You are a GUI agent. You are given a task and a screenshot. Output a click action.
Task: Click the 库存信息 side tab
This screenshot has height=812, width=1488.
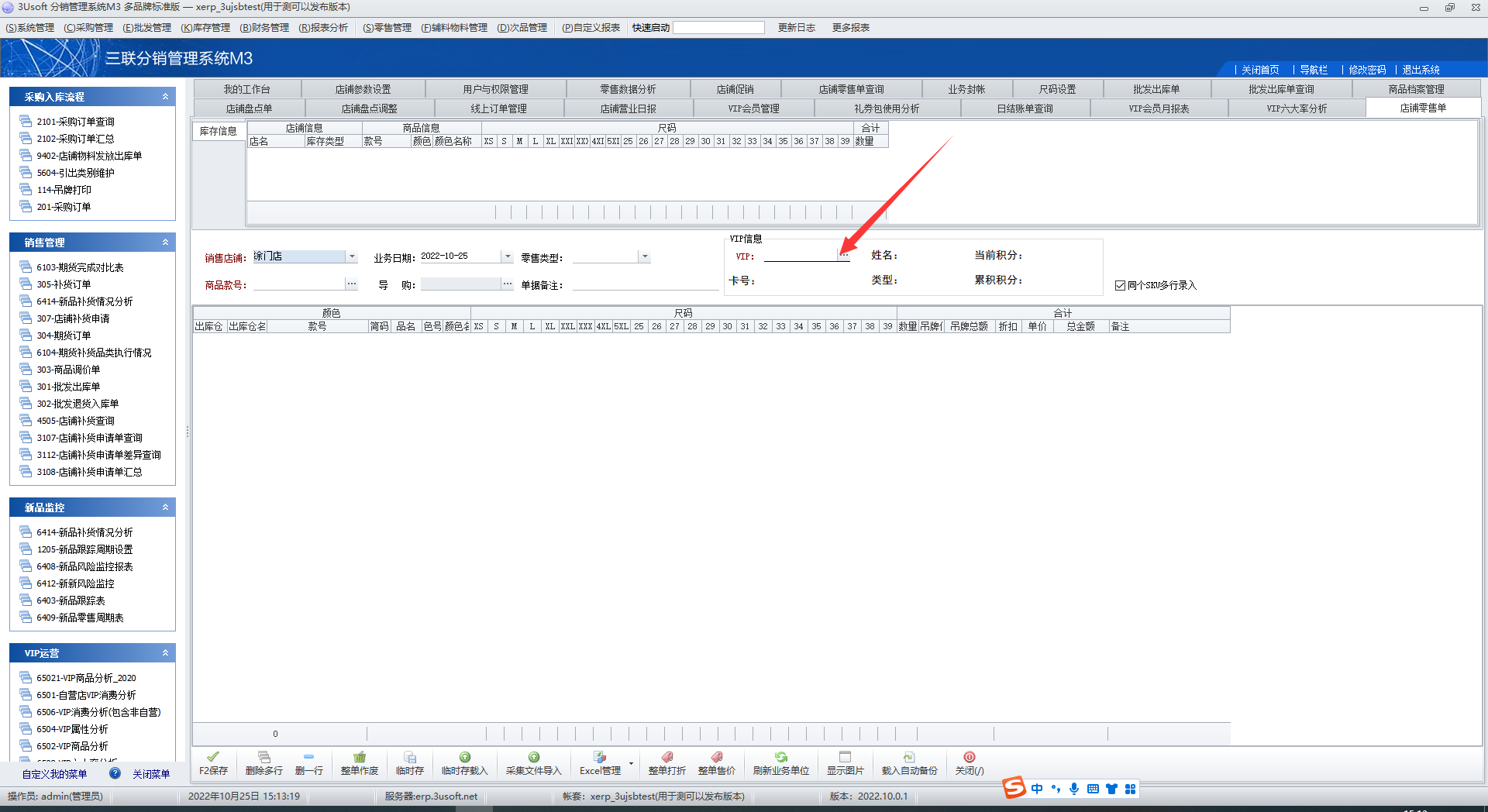point(219,131)
